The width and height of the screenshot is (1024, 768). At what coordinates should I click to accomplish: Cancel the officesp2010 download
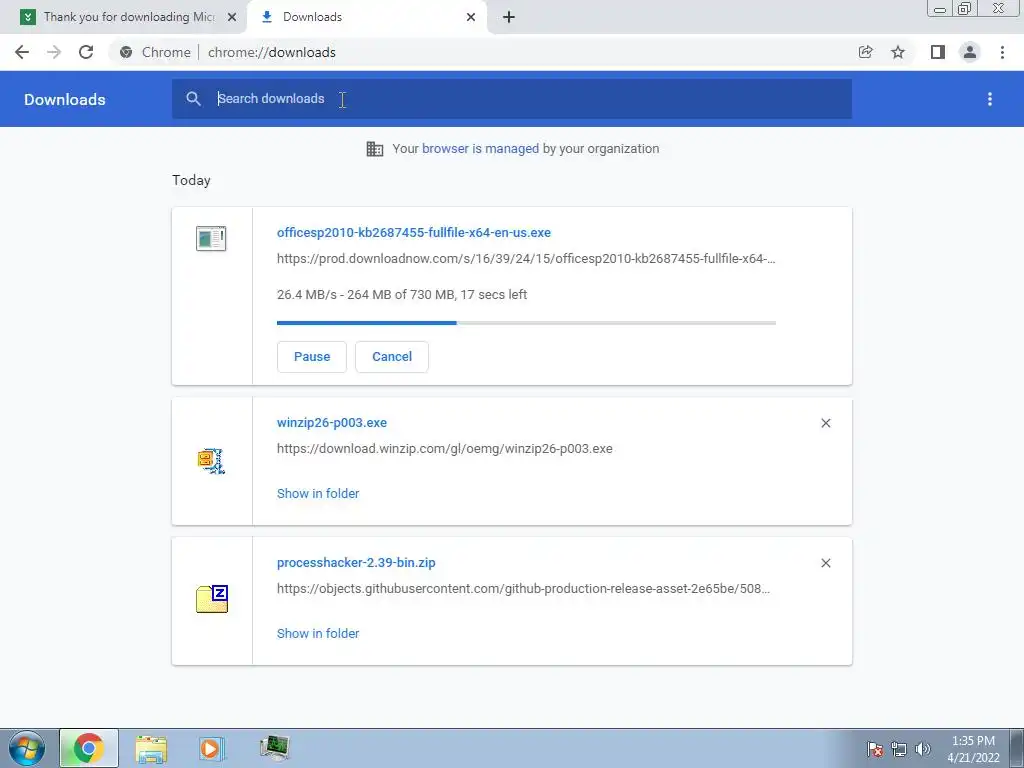pyautogui.click(x=392, y=357)
